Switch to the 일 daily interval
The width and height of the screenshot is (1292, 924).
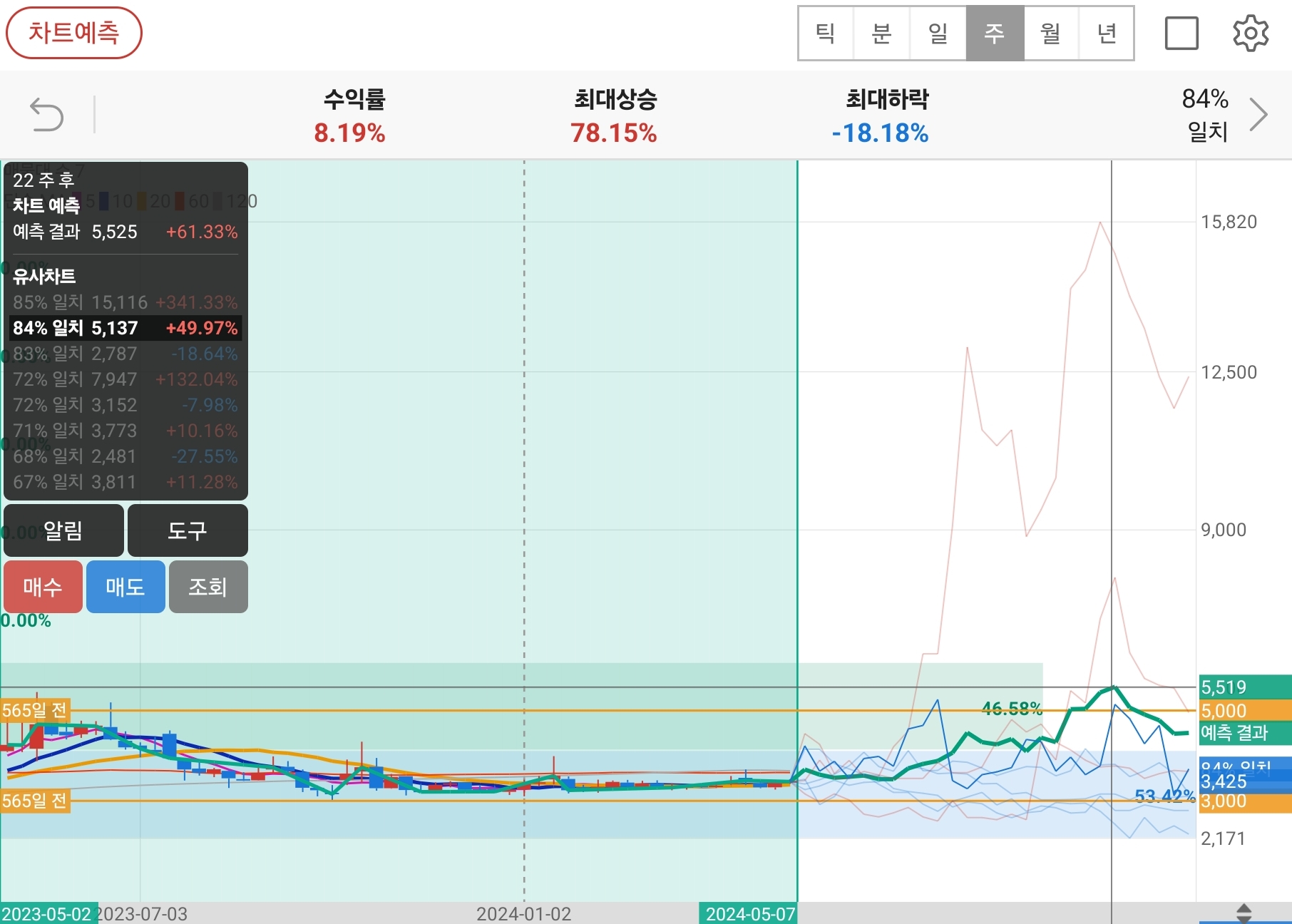tap(938, 34)
